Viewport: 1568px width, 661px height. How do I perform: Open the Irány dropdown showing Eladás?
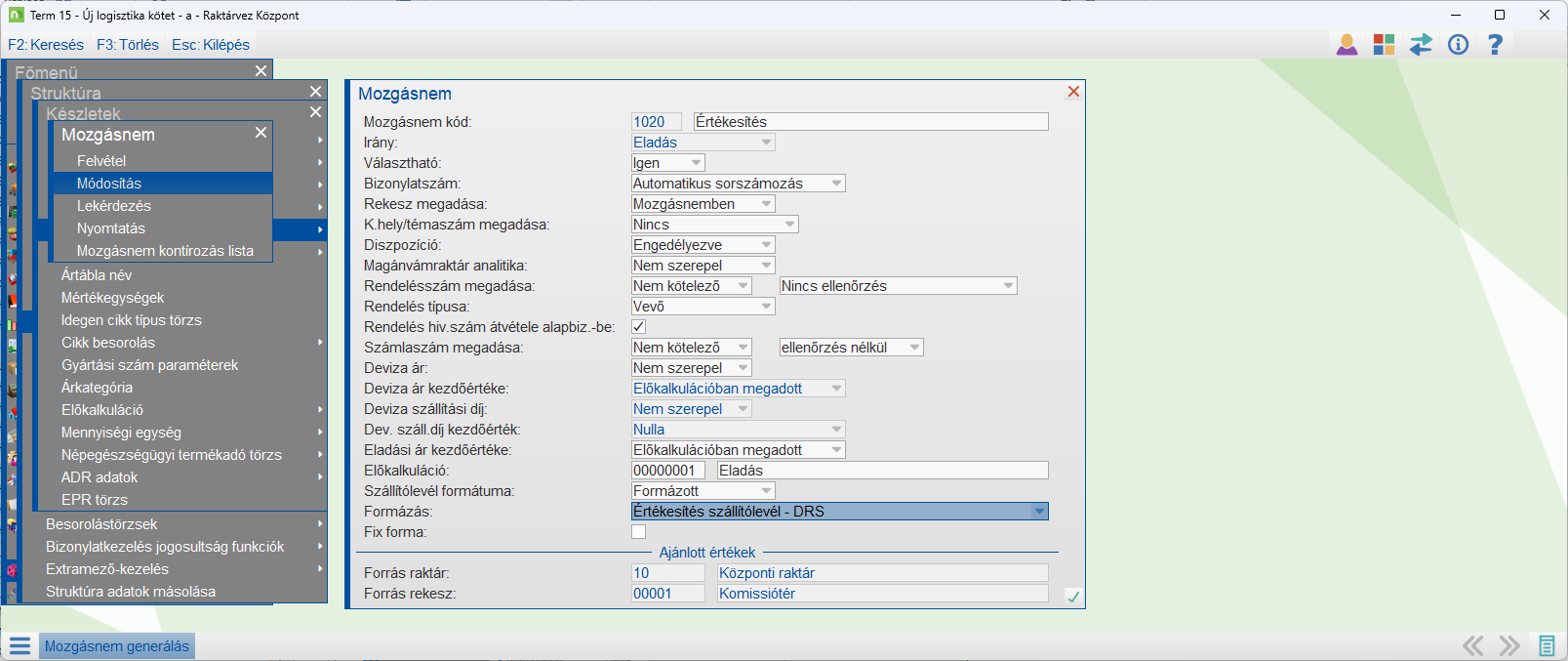click(766, 143)
